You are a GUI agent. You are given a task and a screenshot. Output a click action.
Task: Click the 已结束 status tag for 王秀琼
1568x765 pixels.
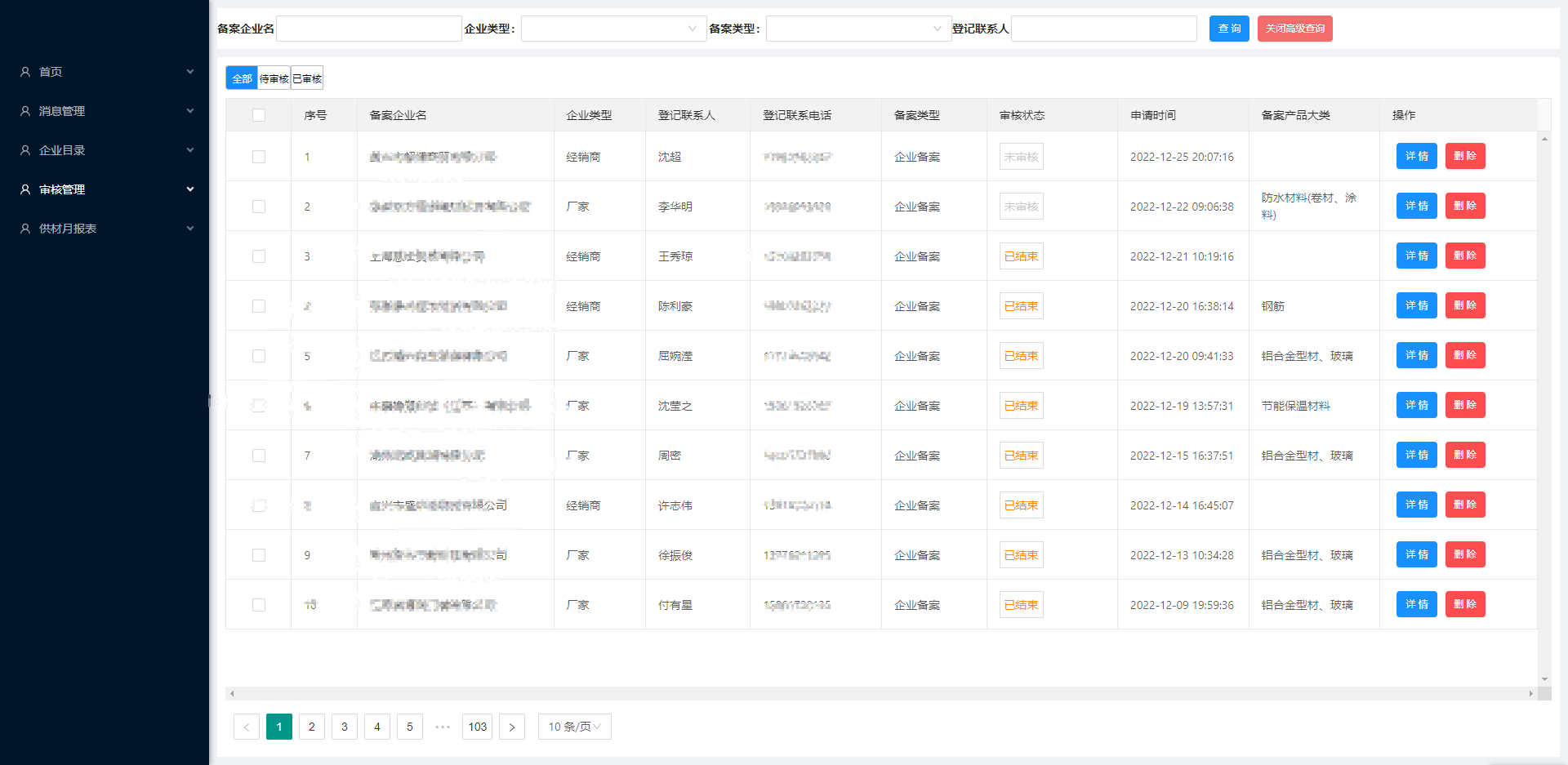[1021, 256]
